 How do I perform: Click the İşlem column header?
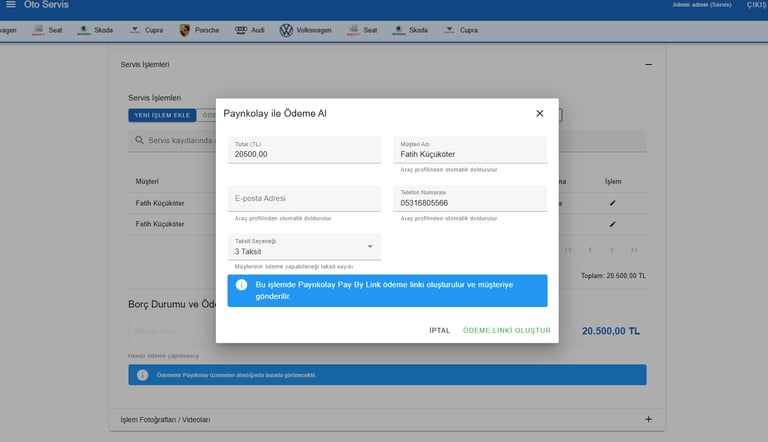pos(613,181)
